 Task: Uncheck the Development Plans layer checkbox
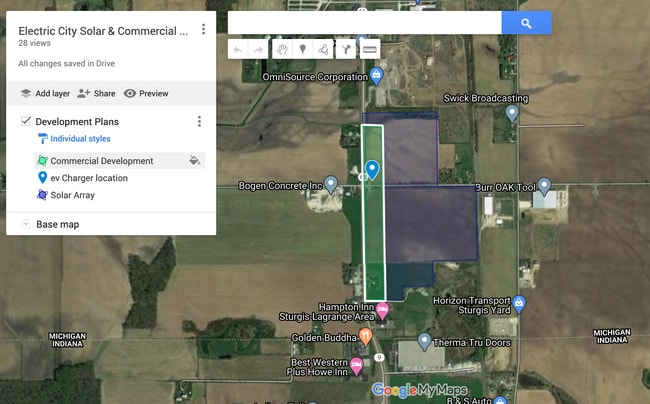25,122
